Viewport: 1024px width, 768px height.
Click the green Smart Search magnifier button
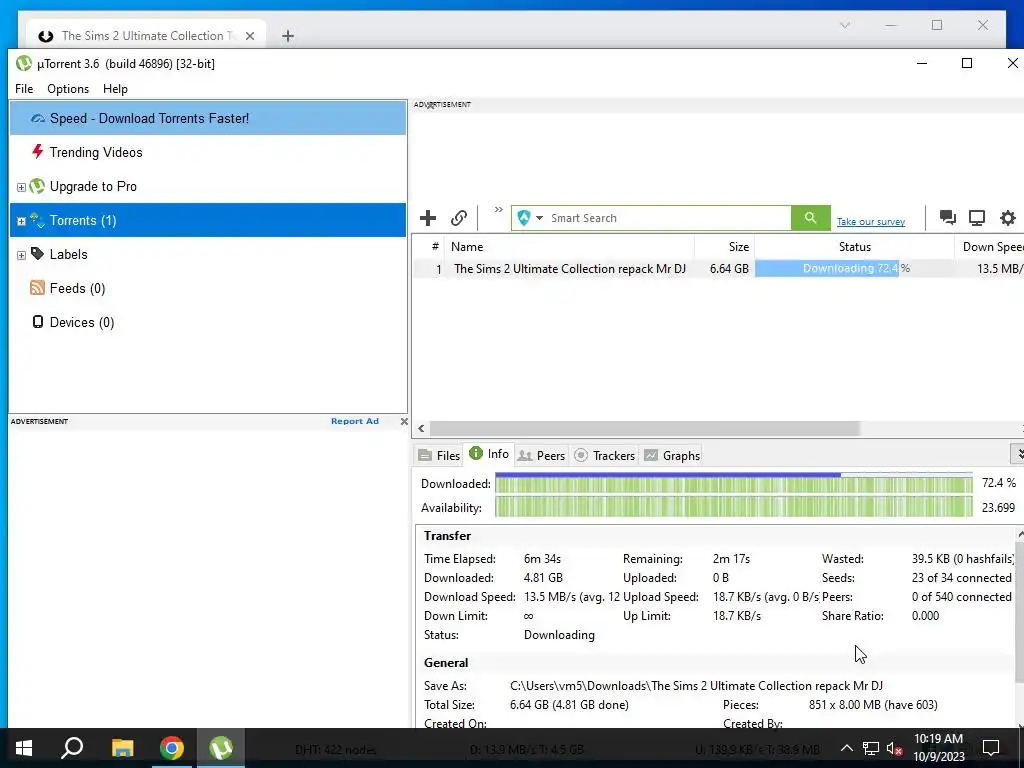(x=810, y=218)
